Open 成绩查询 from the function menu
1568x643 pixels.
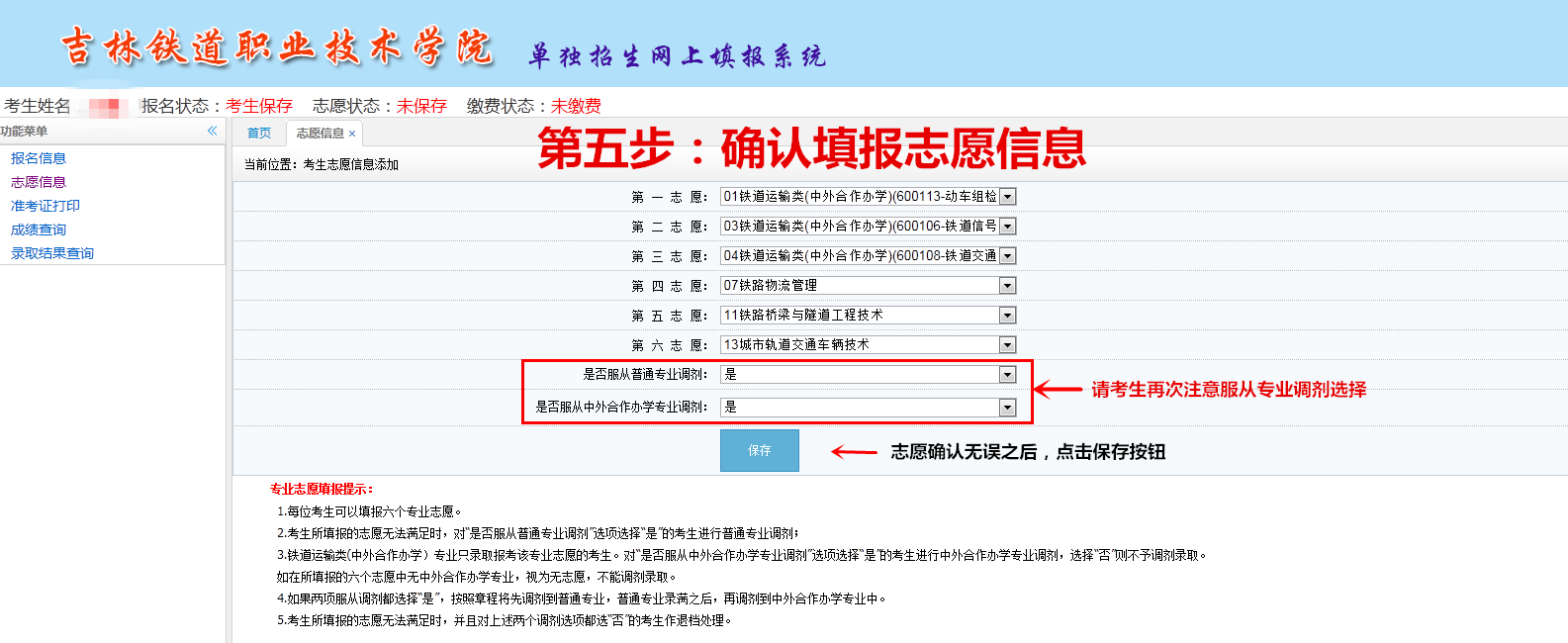pyautogui.click(x=39, y=230)
